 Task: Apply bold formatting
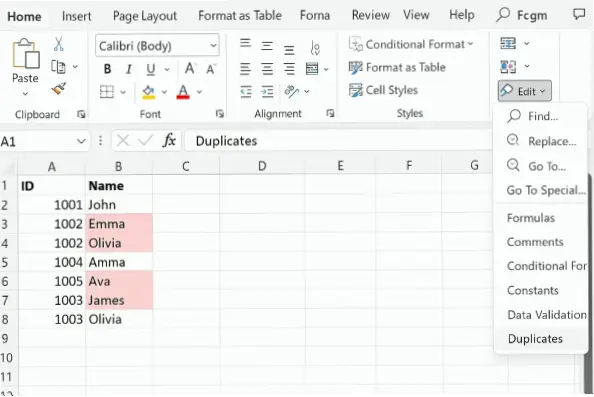(x=107, y=69)
